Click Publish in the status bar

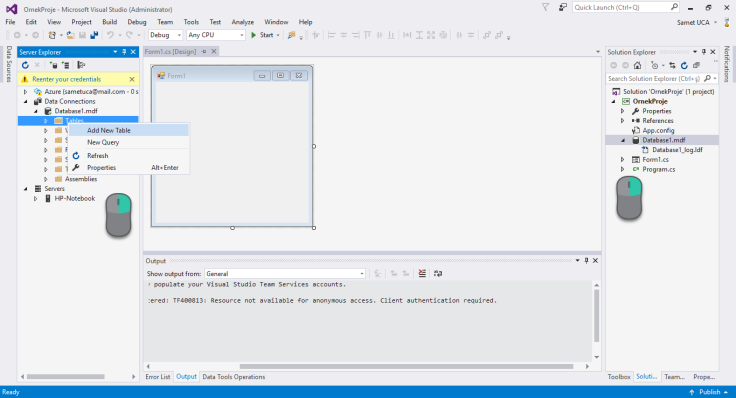(709, 392)
